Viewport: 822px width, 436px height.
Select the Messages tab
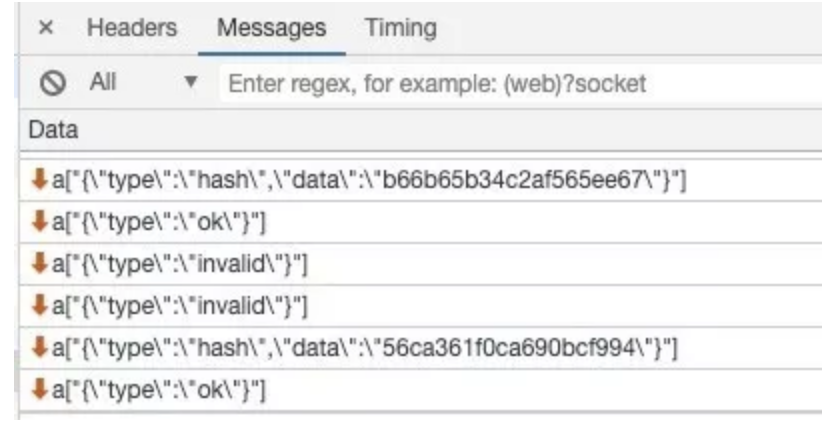tap(270, 29)
